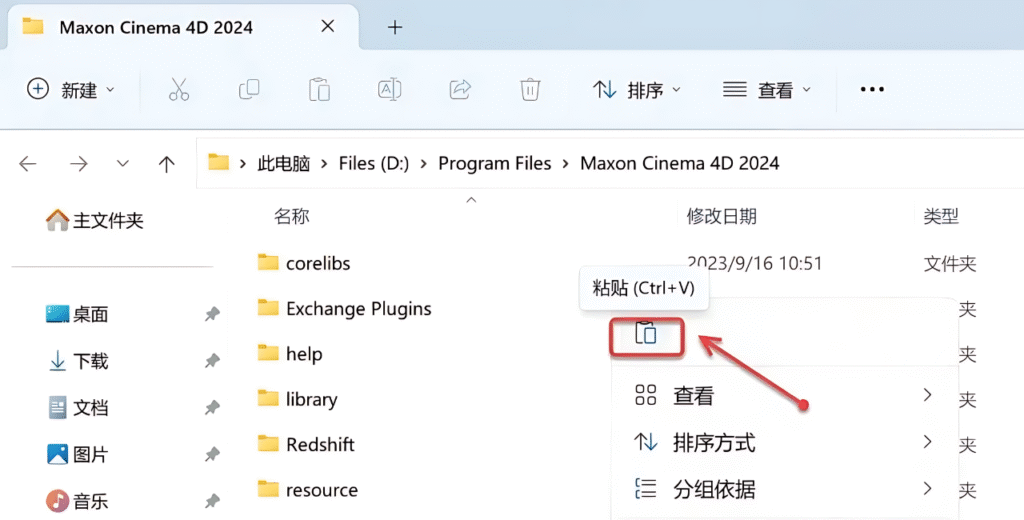Click the Share icon in toolbar
The image size is (1024, 520).
(x=460, y=89)
